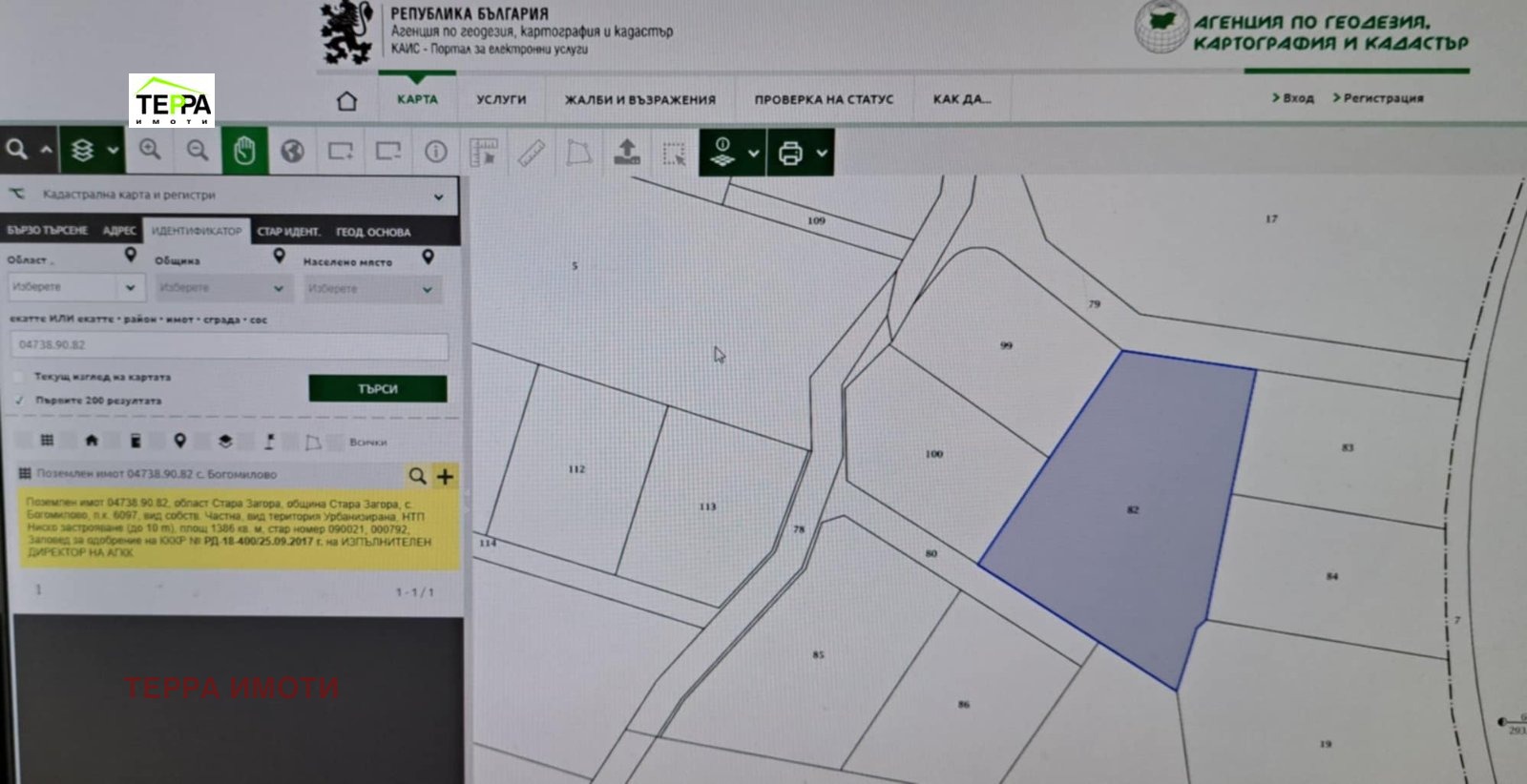The height and width of the screenshot is (784, 1527).
Task: Open the 'Област' dropdown
Action: 76,287
